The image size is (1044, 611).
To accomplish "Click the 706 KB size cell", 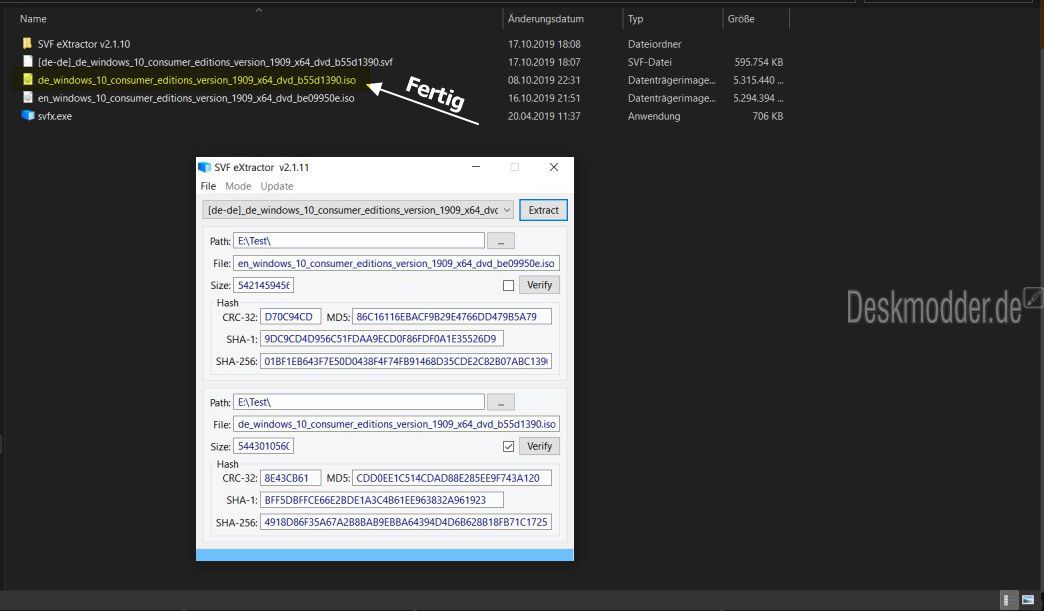I will [x=768, y=116].
